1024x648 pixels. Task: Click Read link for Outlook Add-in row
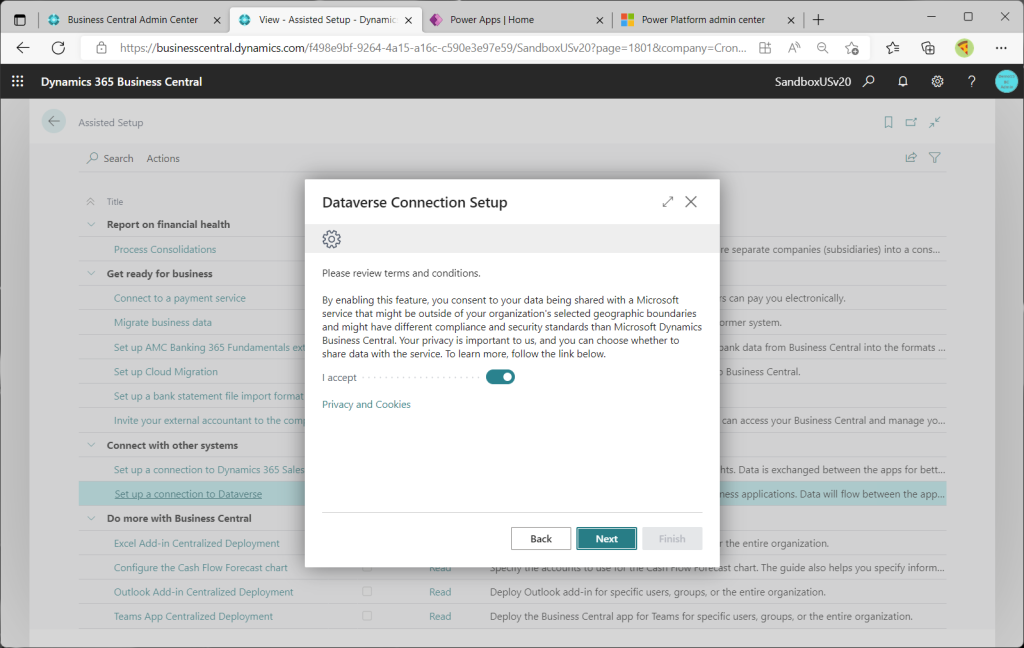440,592
